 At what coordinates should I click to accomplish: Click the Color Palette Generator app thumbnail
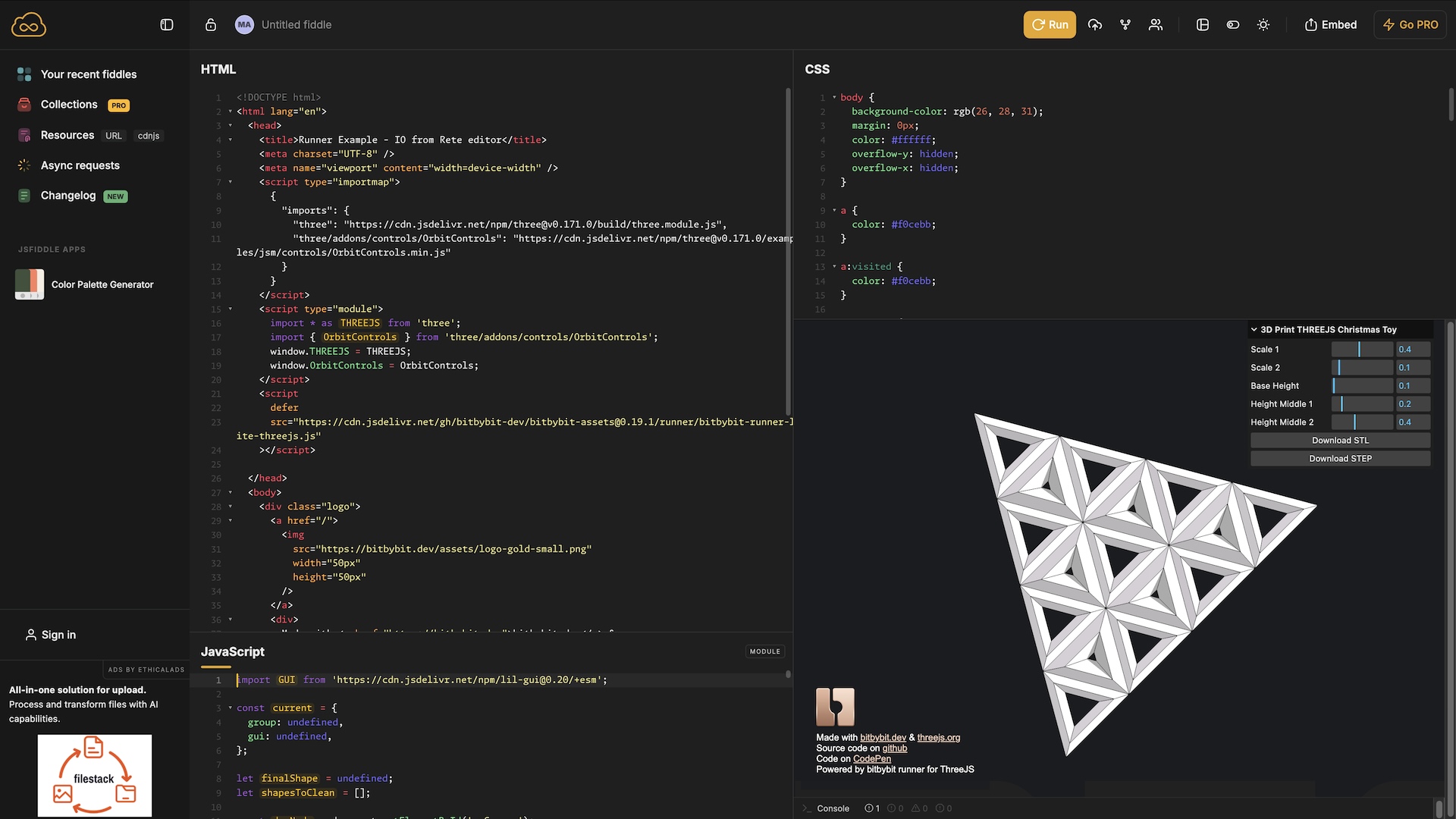(30, 284)
